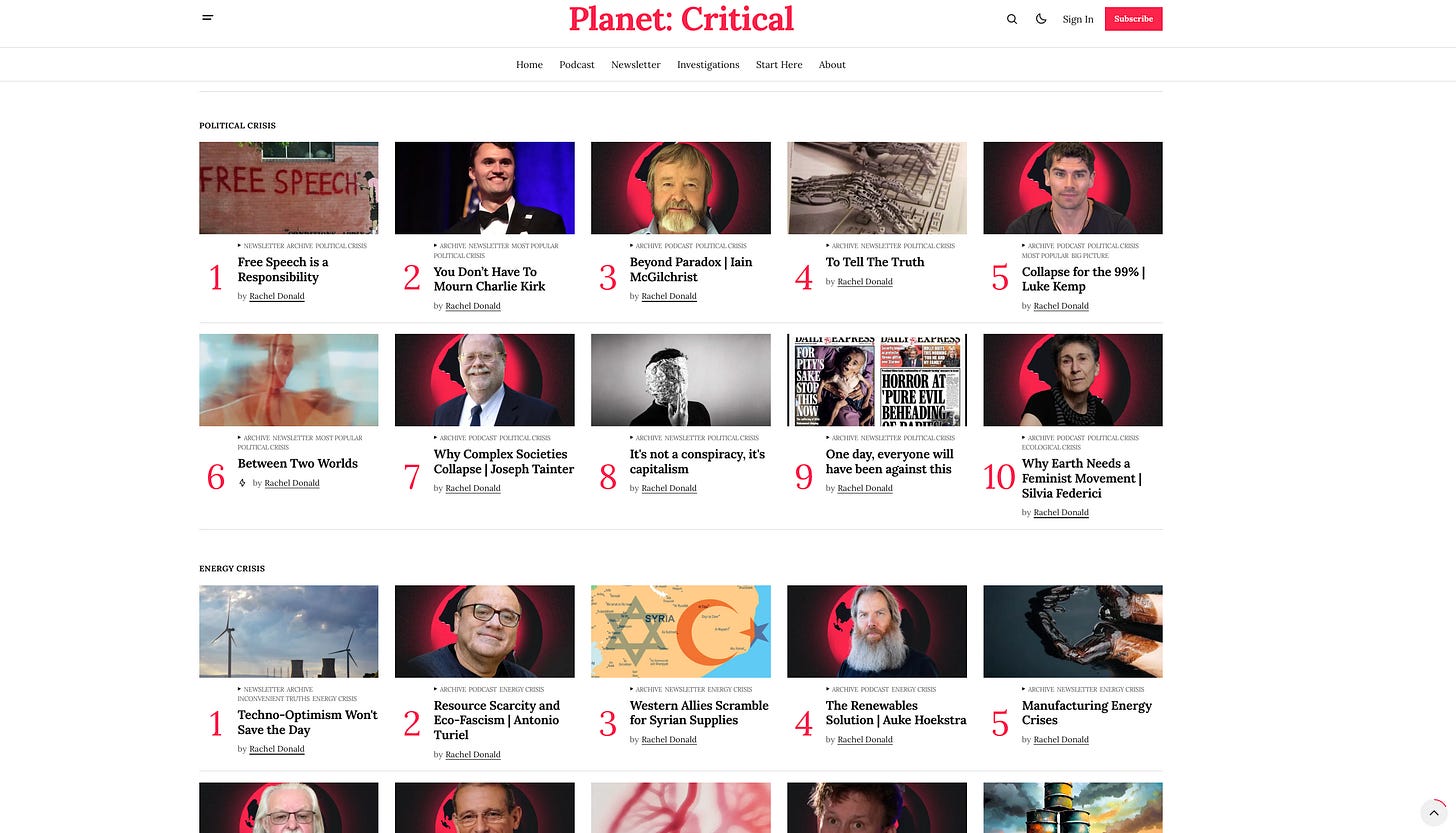Open the 'Manufacturing Energy Crises' title

point(1087,713)
